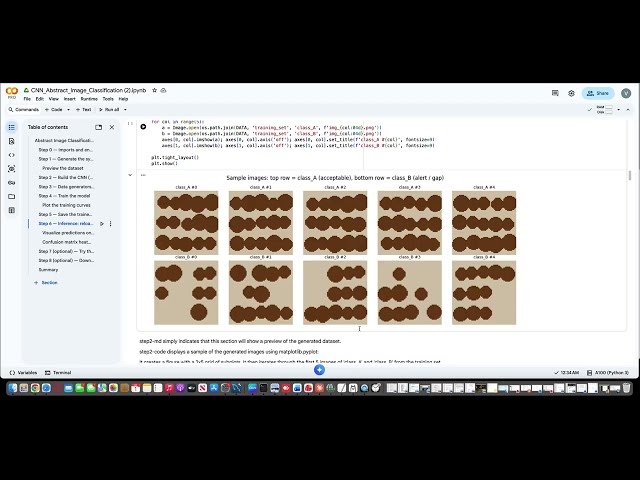Image resolution: width=640 pixels, height=480 pixels.
Task: Open Music app in the Dock
Action: pos(169,388)
